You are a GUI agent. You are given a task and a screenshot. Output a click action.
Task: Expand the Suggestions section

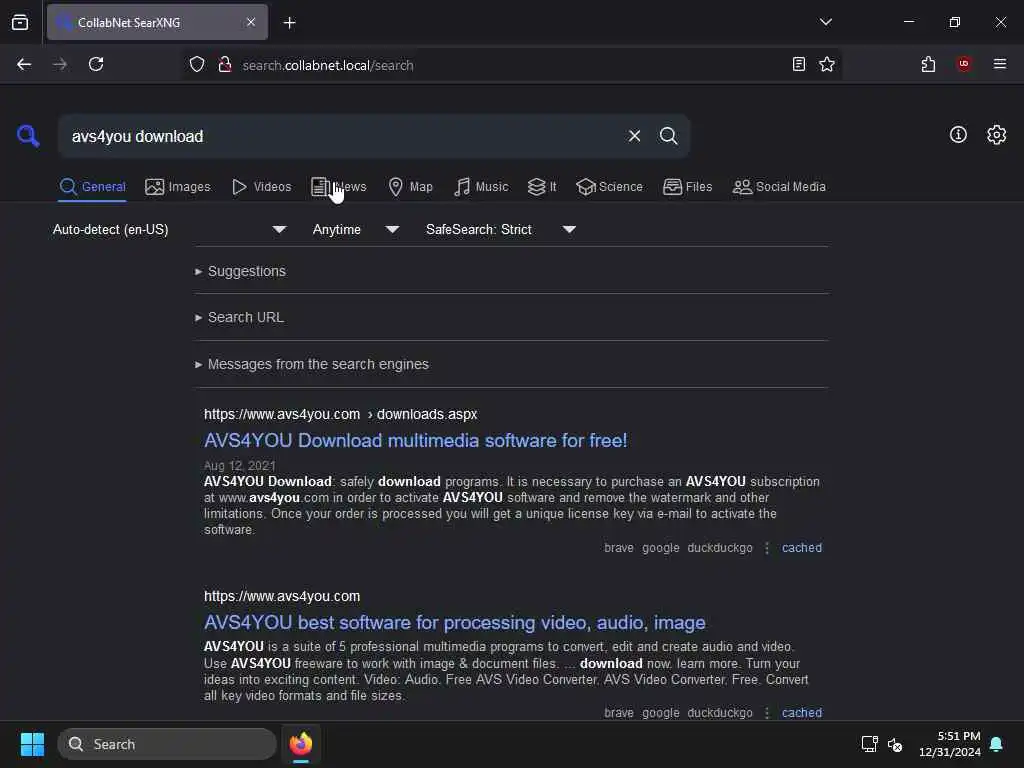point(240,271)
